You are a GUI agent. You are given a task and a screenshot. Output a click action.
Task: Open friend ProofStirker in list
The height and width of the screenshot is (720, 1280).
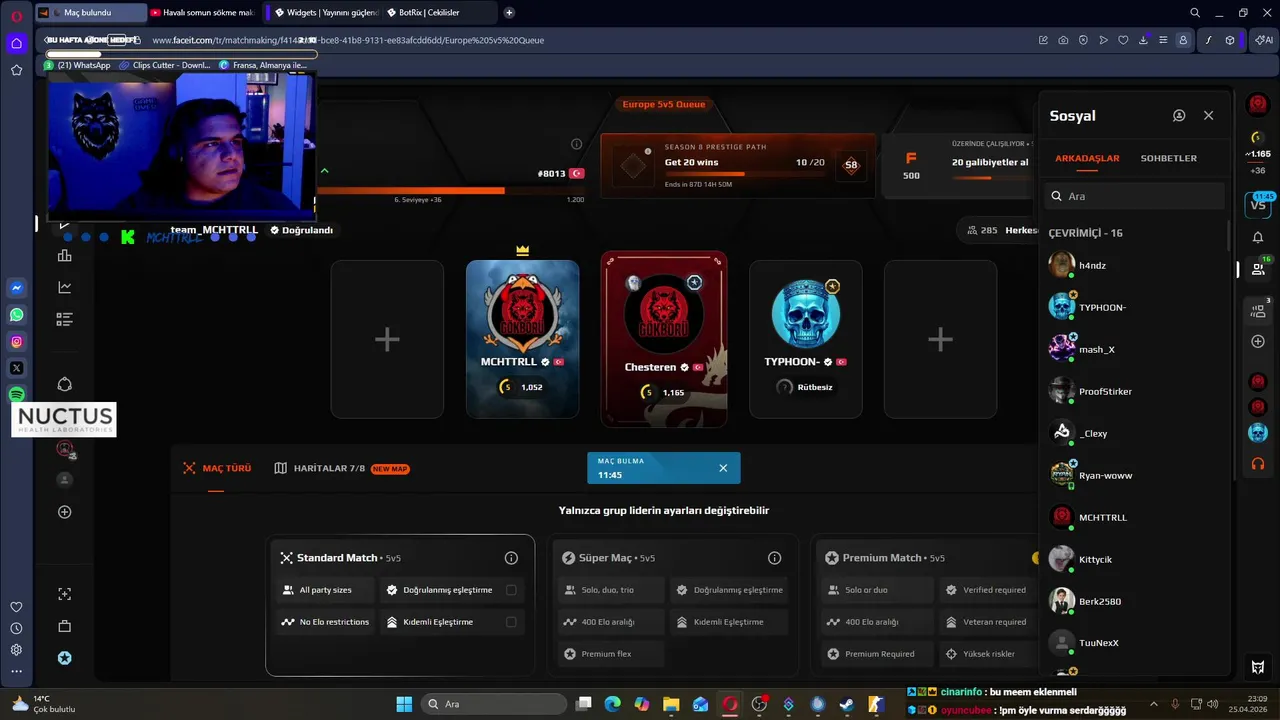(x=1134, y=391)
